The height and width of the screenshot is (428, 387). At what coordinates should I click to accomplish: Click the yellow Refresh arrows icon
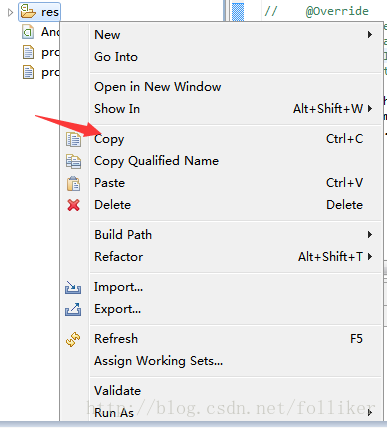[x=73, y=339]
